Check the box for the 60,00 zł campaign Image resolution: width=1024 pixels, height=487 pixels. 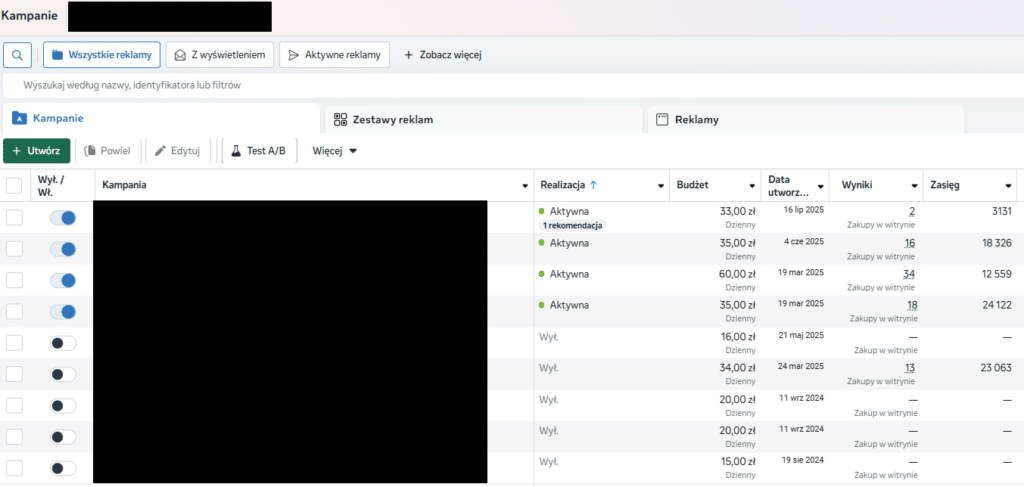(x=14, y=280)
